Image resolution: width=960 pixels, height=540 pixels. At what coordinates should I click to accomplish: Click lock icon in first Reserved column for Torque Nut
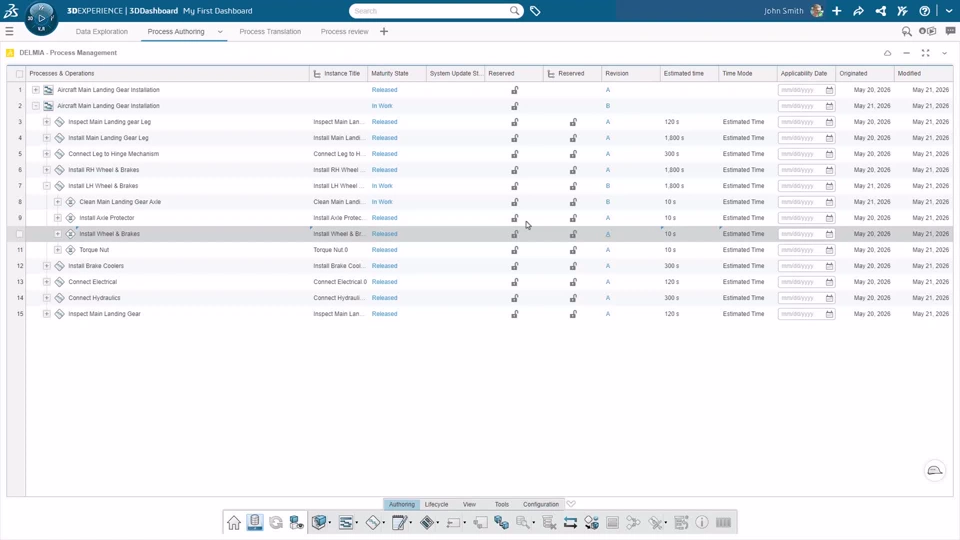tap(514, 250)
